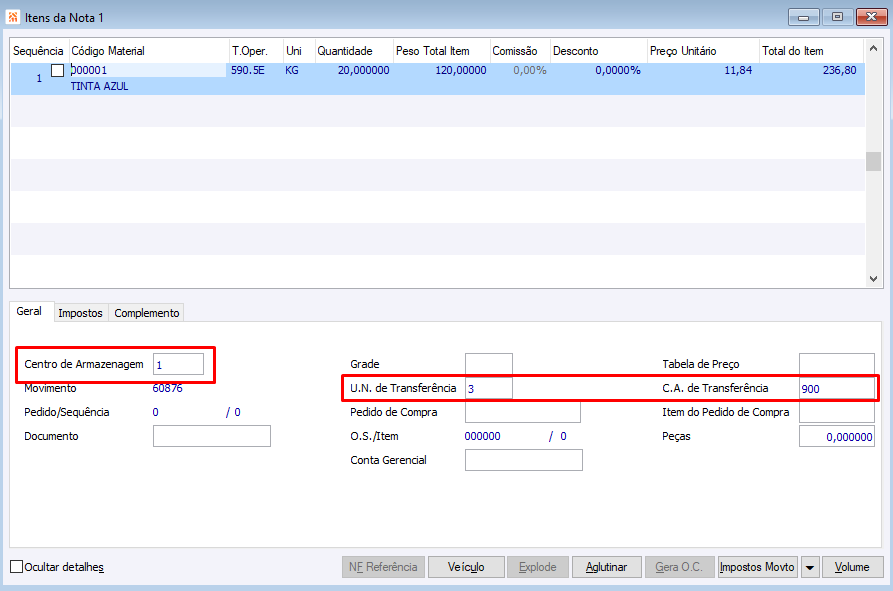Click the grid scrollbar up arrow
This screenshot has height=591, width=893.
click(x=873, y=49)
